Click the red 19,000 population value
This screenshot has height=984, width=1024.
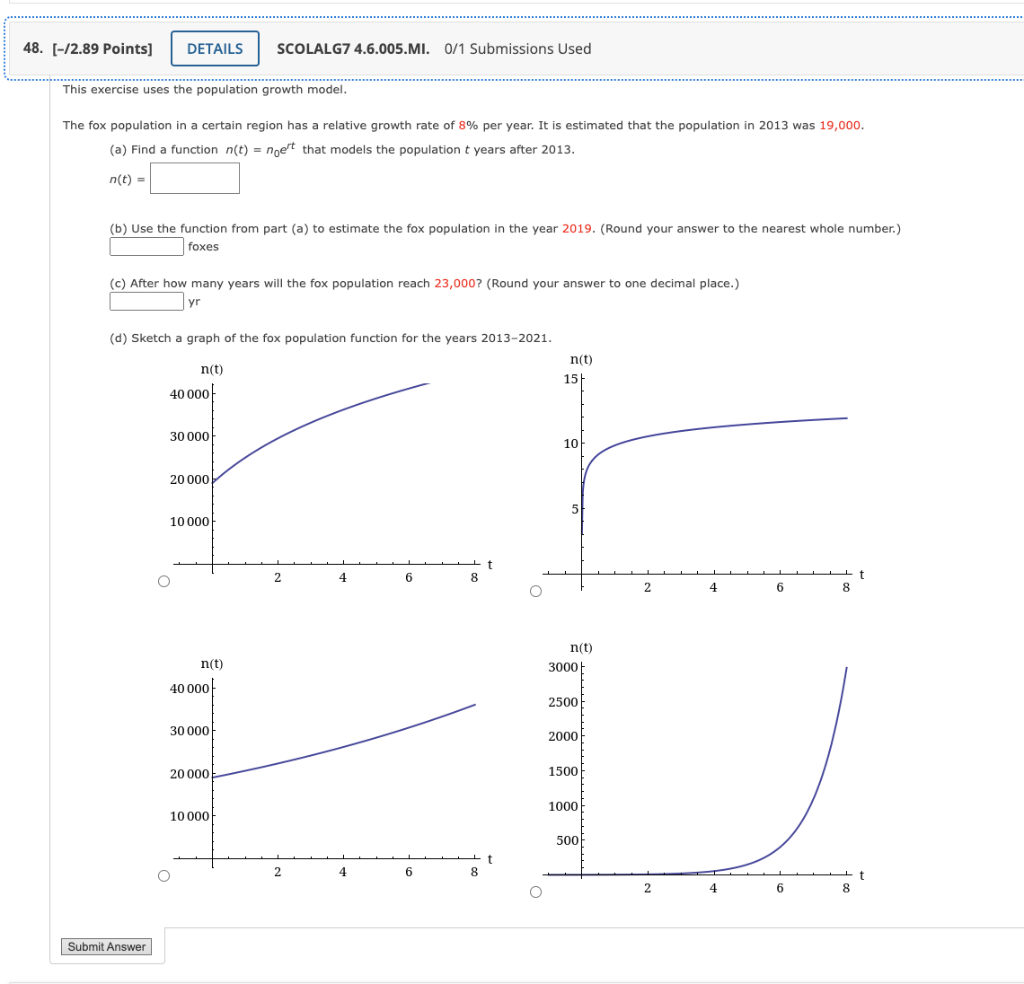point(840,125)
